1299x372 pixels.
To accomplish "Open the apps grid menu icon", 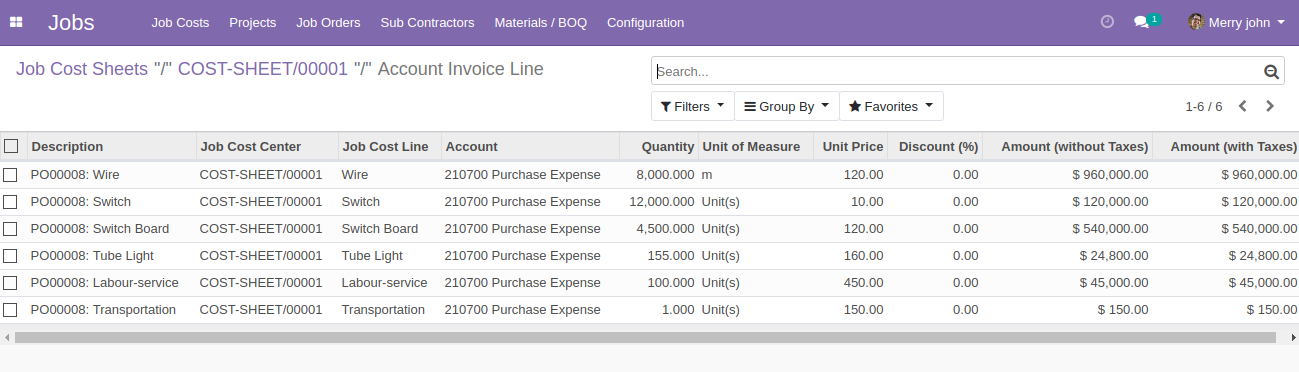I will [16, 22].
